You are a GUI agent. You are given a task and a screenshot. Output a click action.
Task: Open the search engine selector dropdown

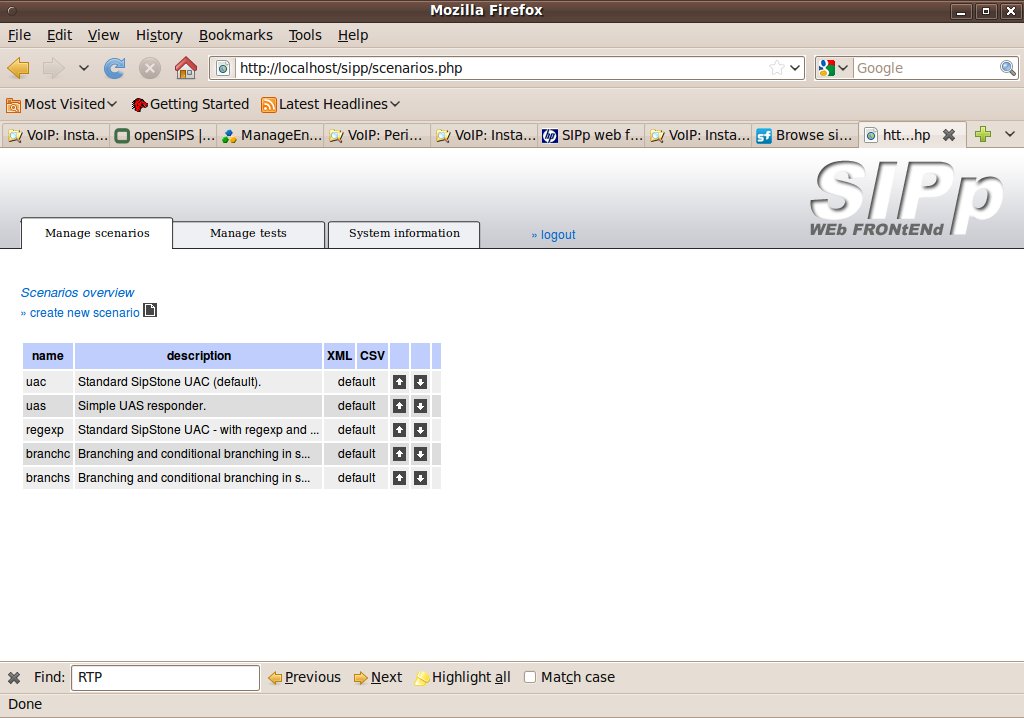833,68
